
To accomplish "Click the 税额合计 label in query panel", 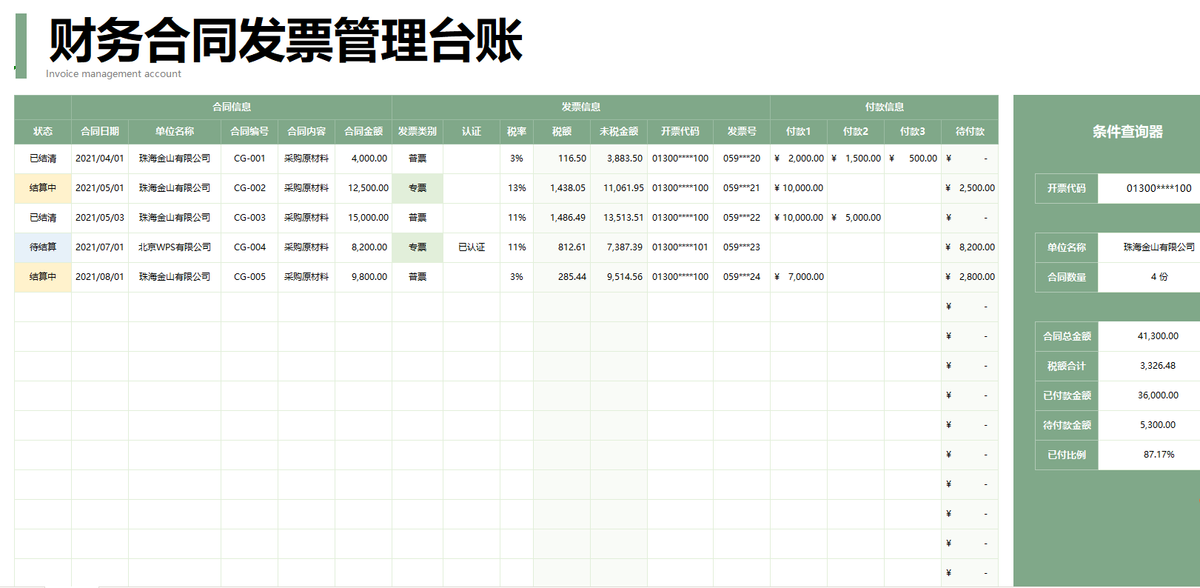I will [1066, 365].
